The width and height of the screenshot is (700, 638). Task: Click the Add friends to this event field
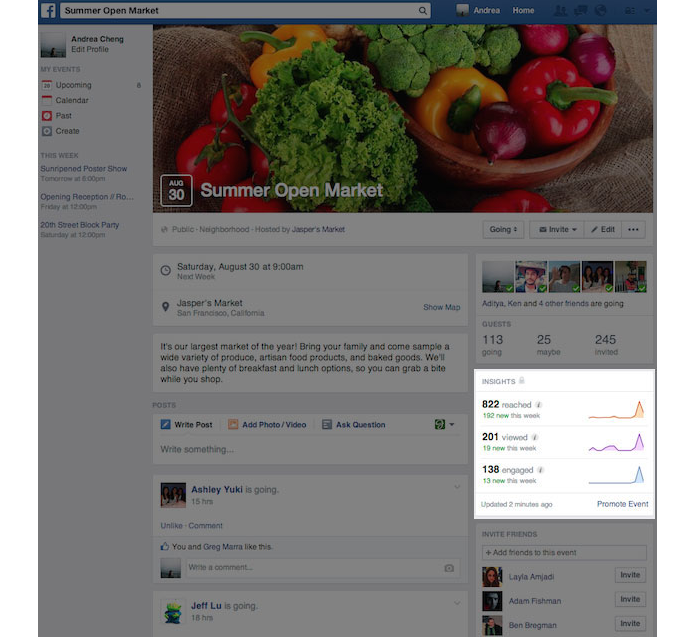pyautogui.click(x=564, y=552)
